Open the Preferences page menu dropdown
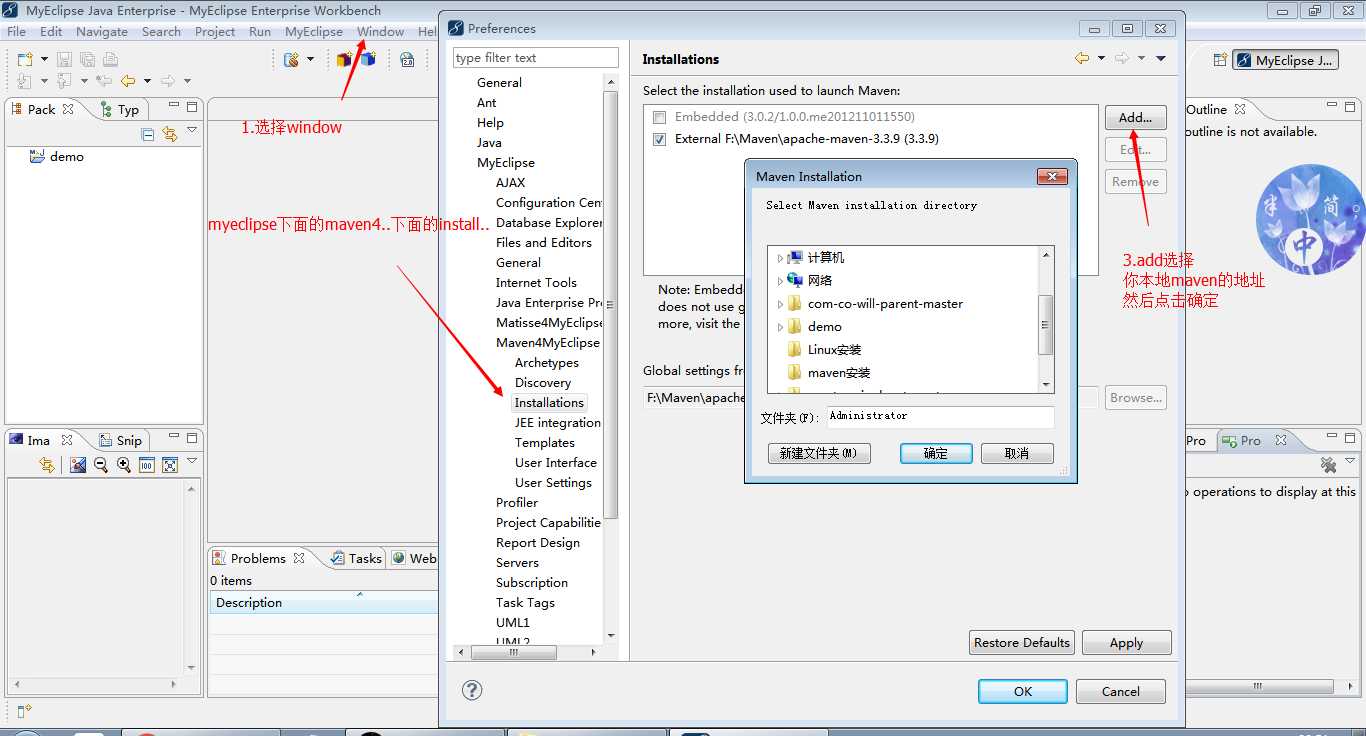Image resolution: width=1366 pixels, height=736 pixels. point(1161,59)
